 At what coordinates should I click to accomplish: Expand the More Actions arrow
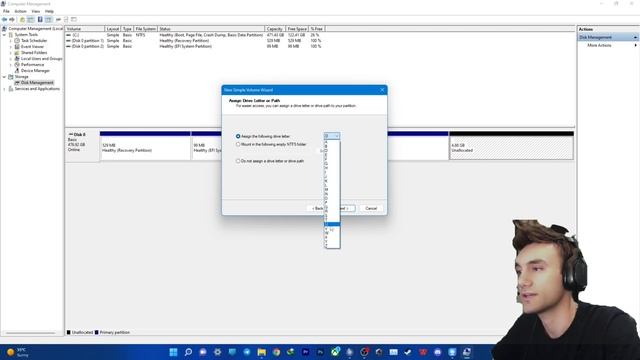point(636,45)
